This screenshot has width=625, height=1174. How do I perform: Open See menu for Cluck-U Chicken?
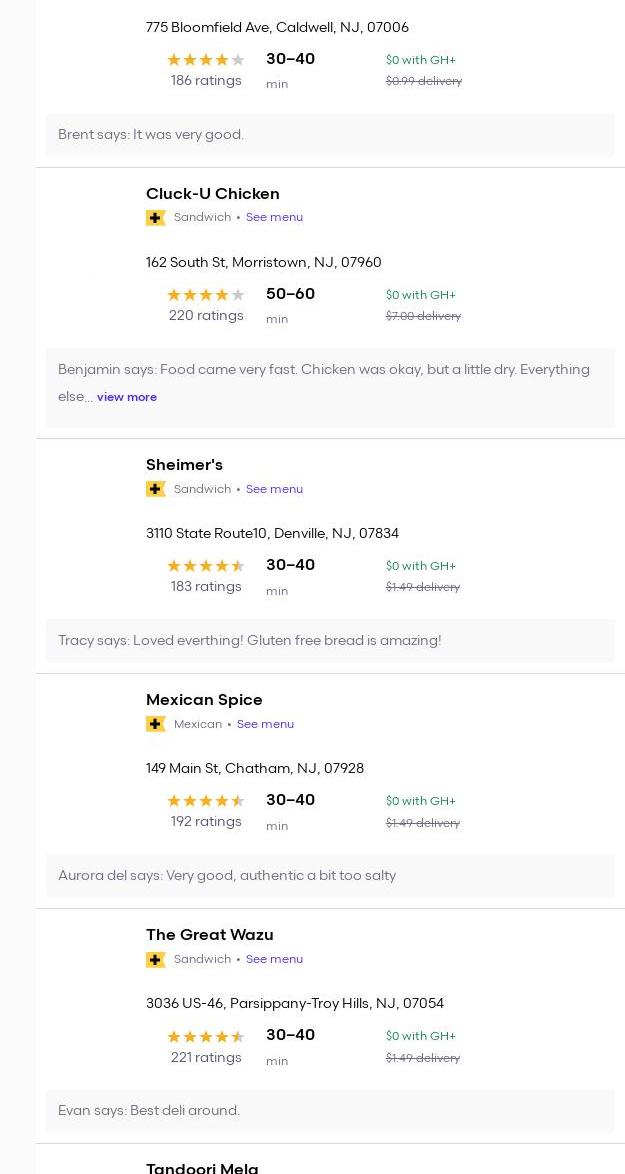(274, 217)
